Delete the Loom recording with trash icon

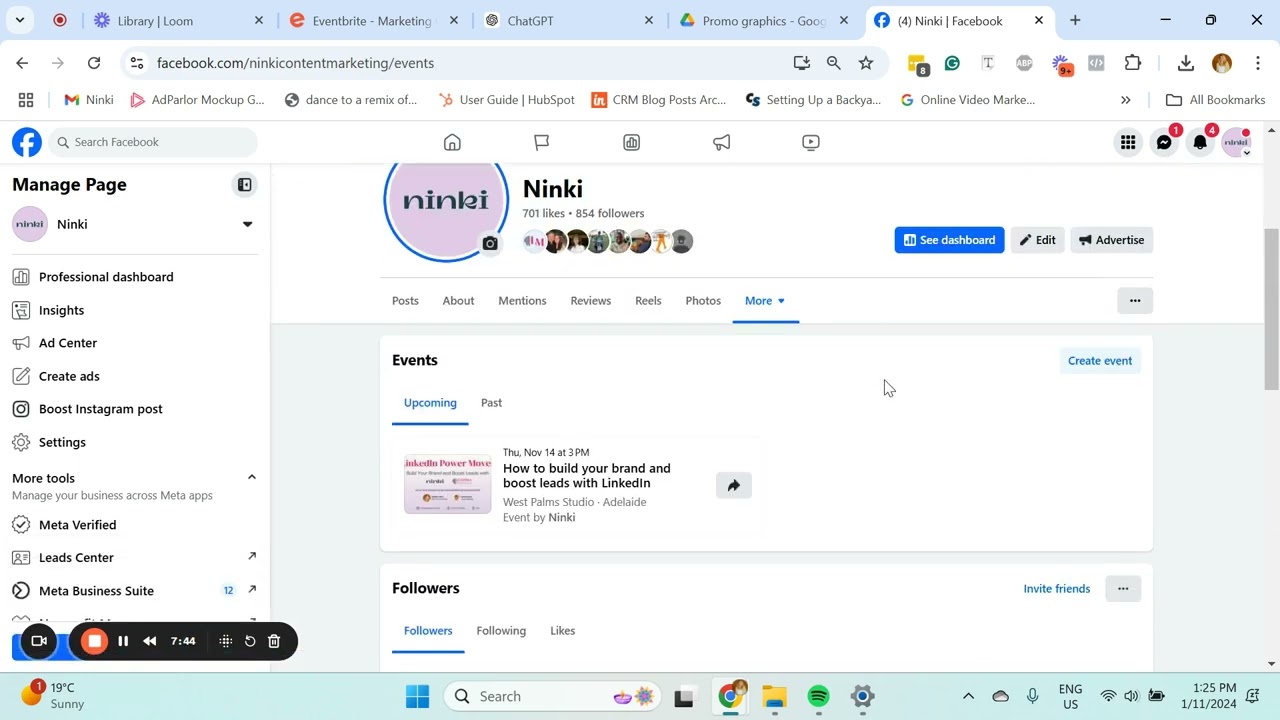coord(274,641)
